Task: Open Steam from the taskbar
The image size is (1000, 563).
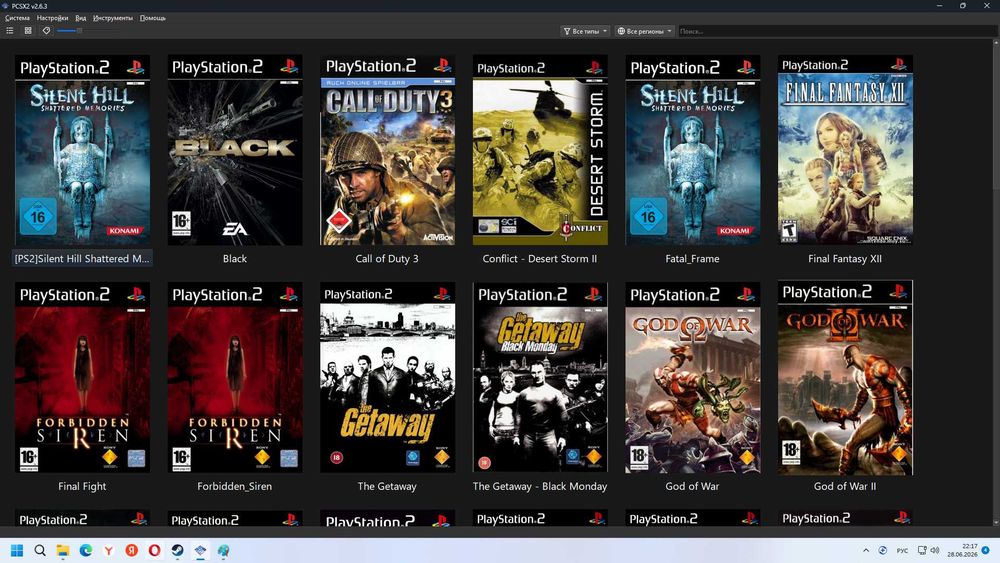Action: click(x=177, y=550)
